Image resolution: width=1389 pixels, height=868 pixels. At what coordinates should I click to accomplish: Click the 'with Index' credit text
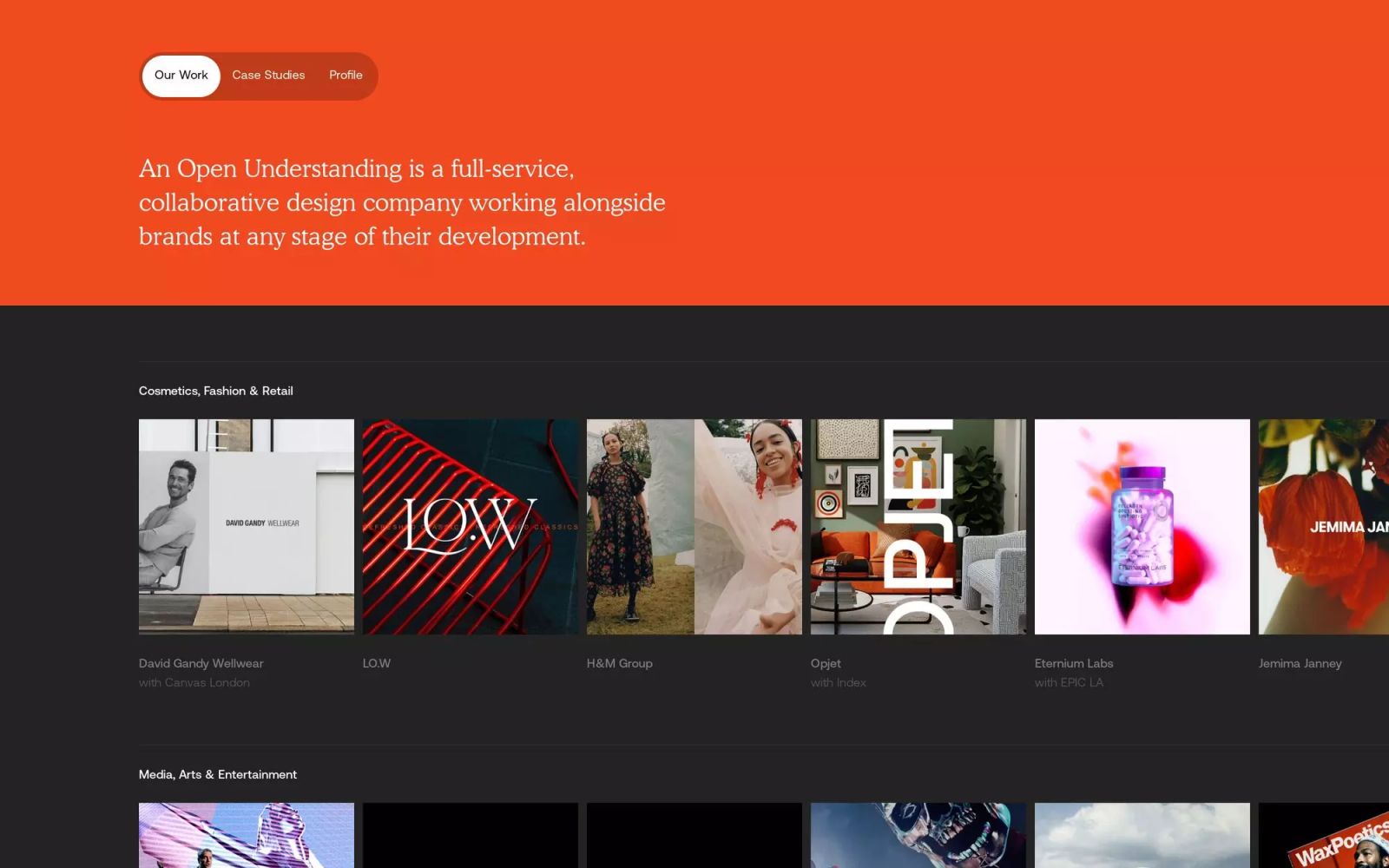(839, 682)
